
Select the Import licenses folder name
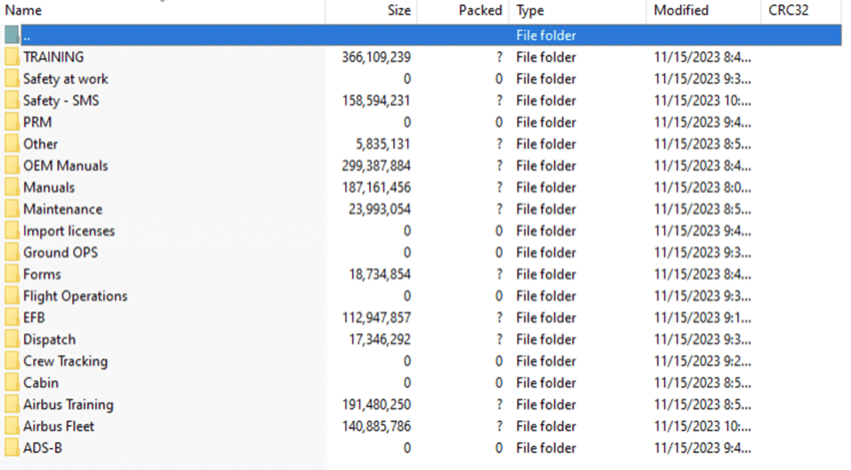[x=69, y=231]
